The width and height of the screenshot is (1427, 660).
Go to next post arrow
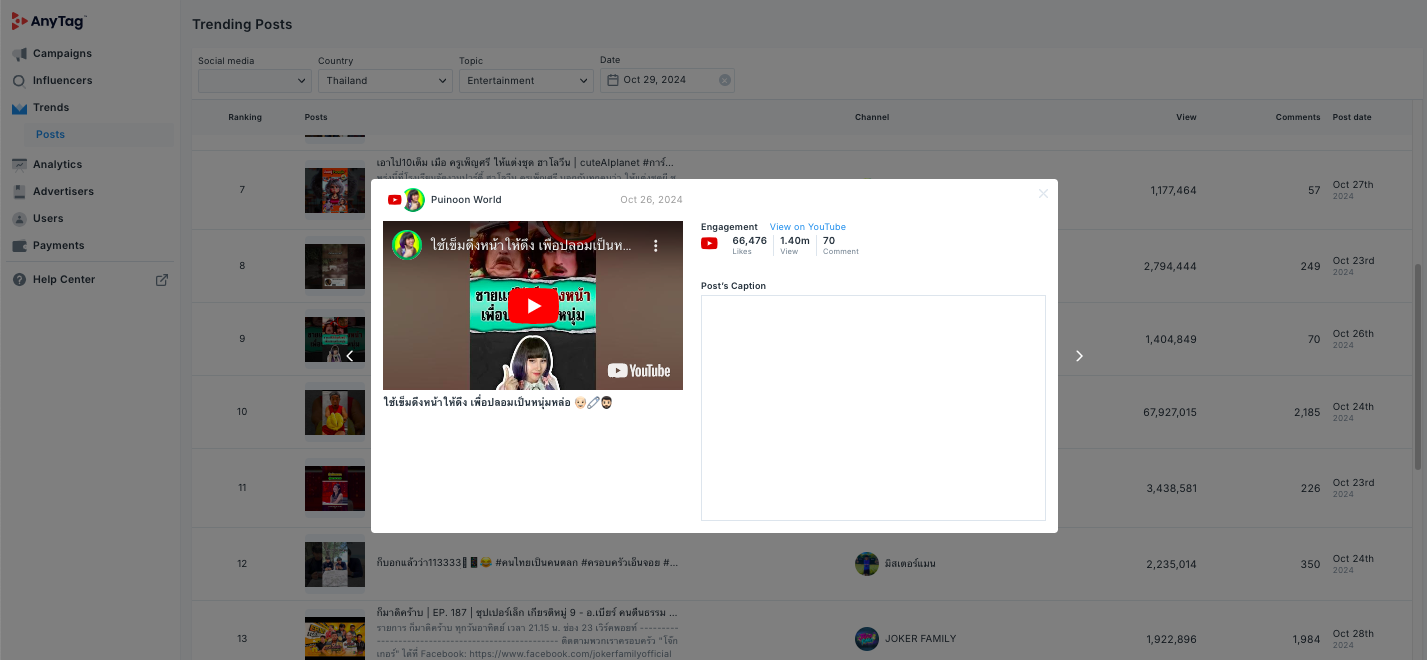click(x=1079, y=356)
